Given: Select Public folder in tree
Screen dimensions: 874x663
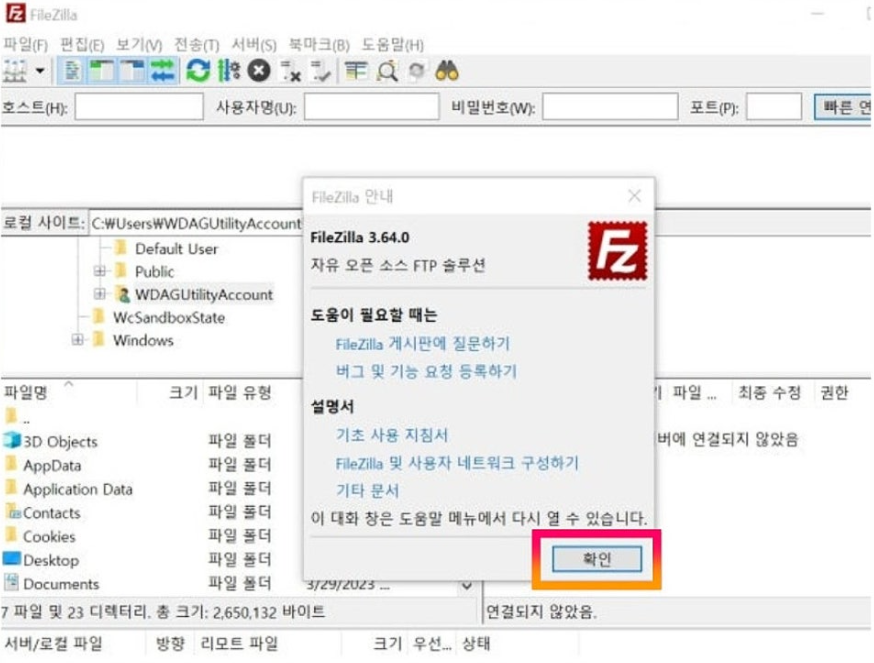Looking at the screenshot, I should pos(154,272).
